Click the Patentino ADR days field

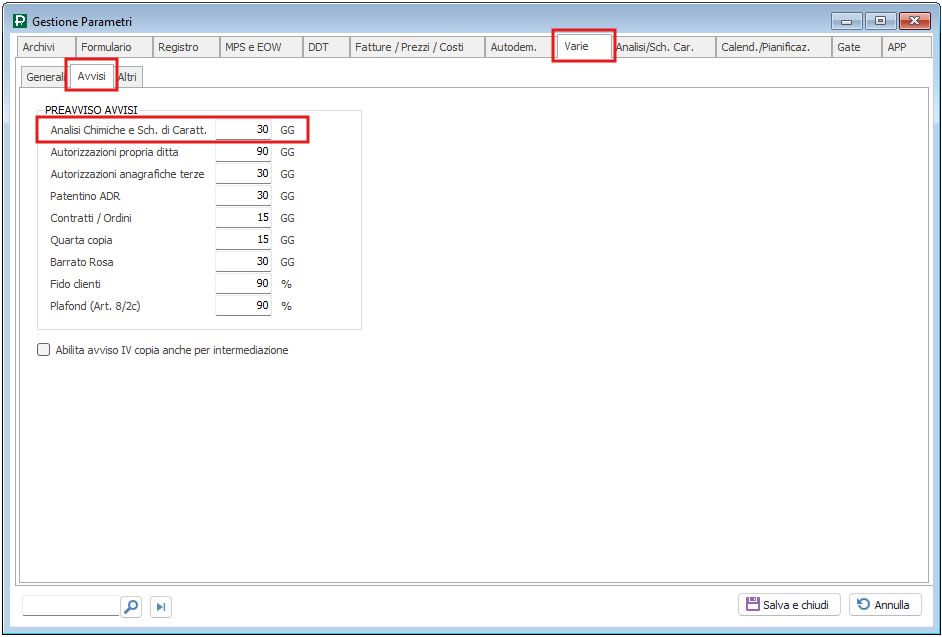243,196
